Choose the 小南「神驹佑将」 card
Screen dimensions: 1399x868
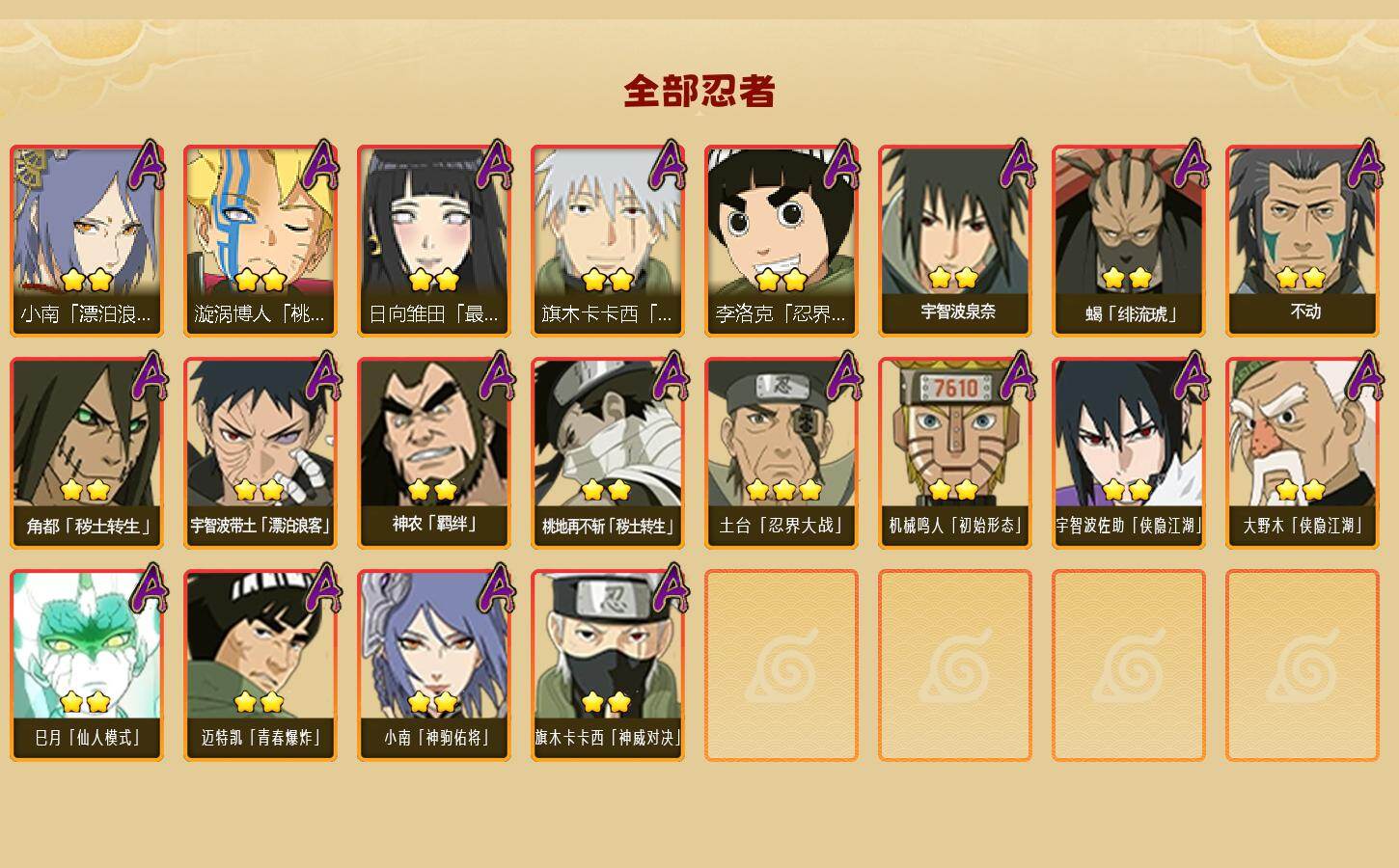[x=434, y=665]
